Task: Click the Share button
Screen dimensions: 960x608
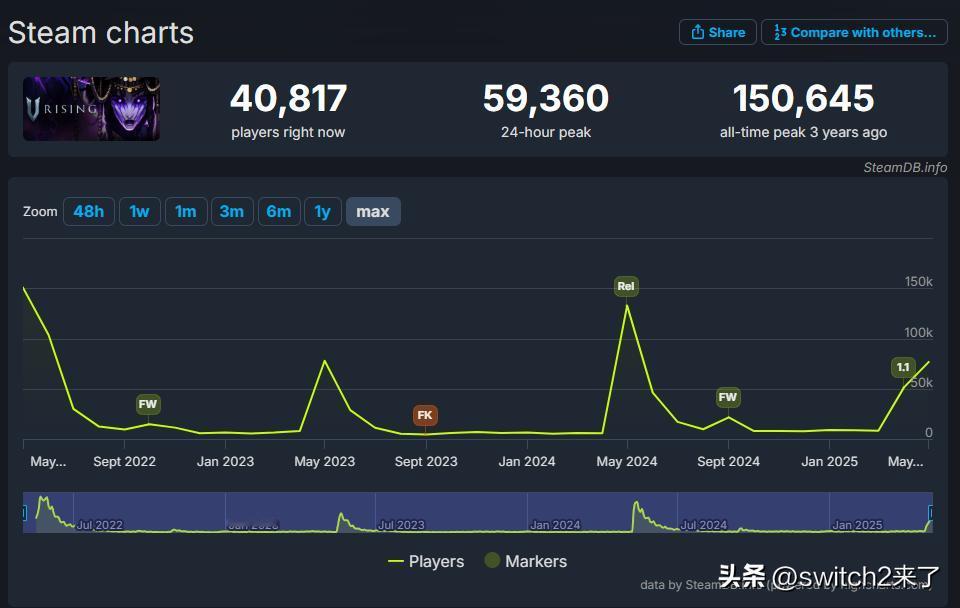Action: pyautogui.click(x=718, y=32)
